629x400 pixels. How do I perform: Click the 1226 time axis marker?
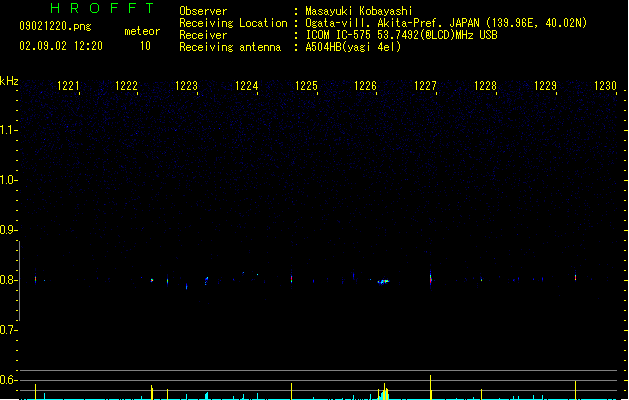(365, 86)
